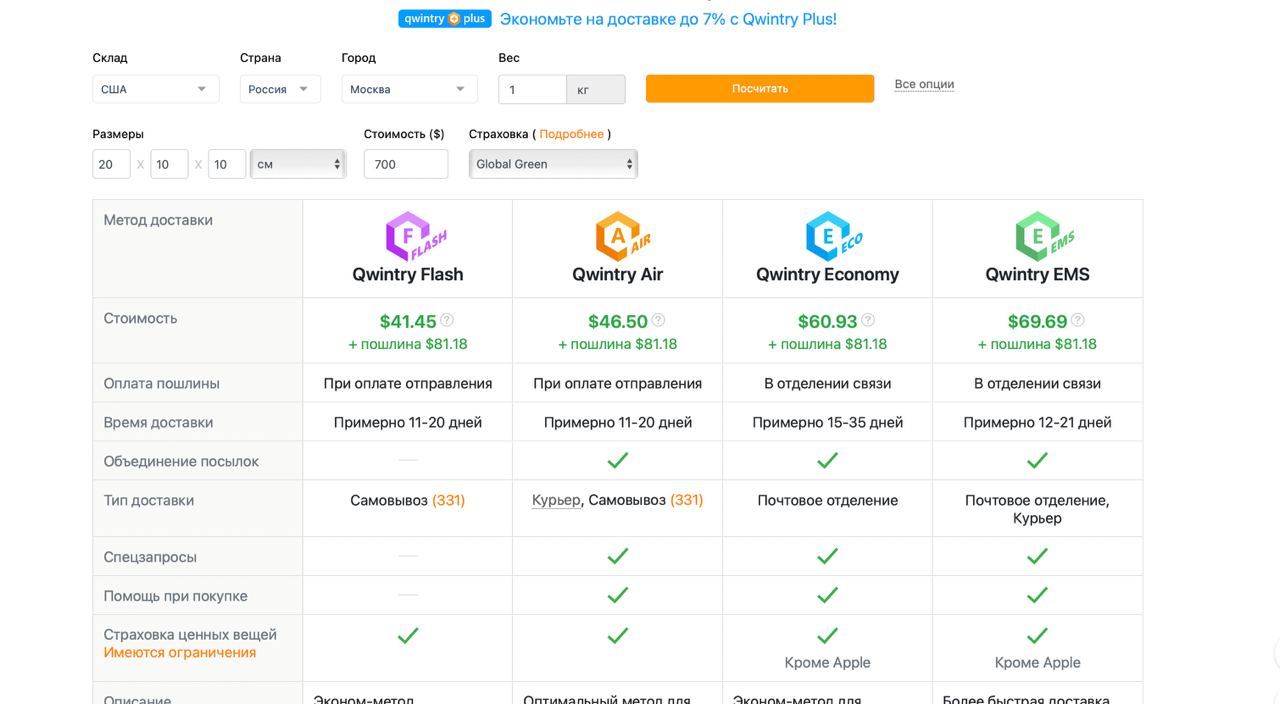Viewport: 1280px width, 704px height.
Task: Open the Склад dropdown showing США
Action: [x=155, y=89]
